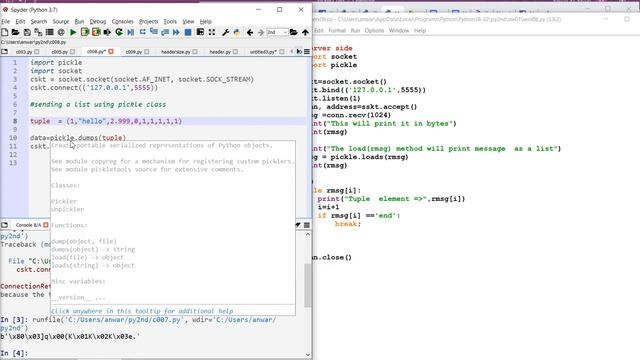Select the Console 8/A tab
This screenshot has width=640, height=360.
click(28, 225)
